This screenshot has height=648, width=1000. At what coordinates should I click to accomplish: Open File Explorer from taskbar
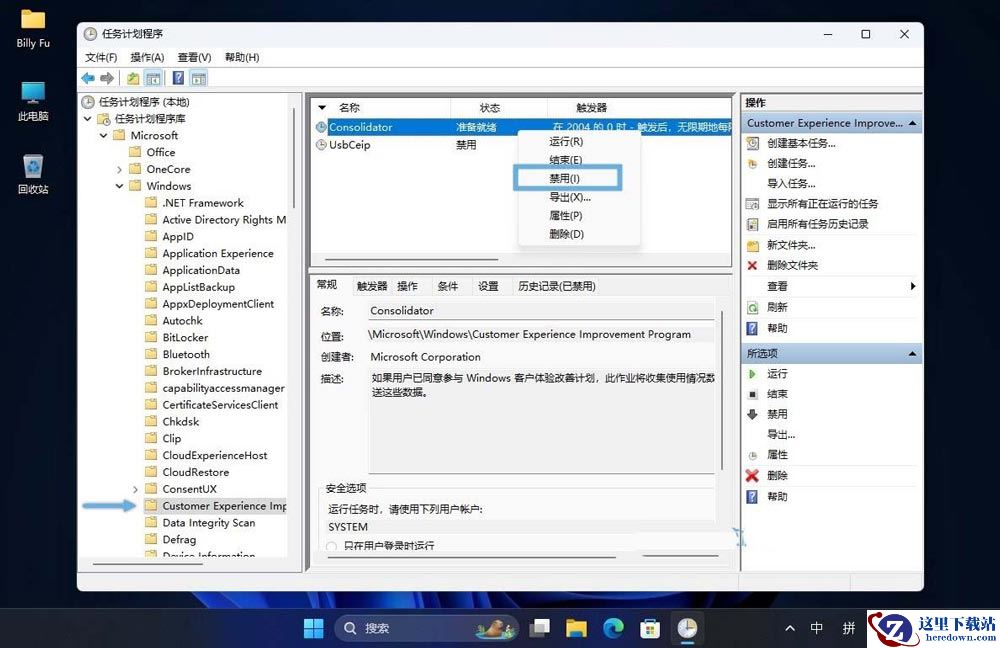coord(576,628)
